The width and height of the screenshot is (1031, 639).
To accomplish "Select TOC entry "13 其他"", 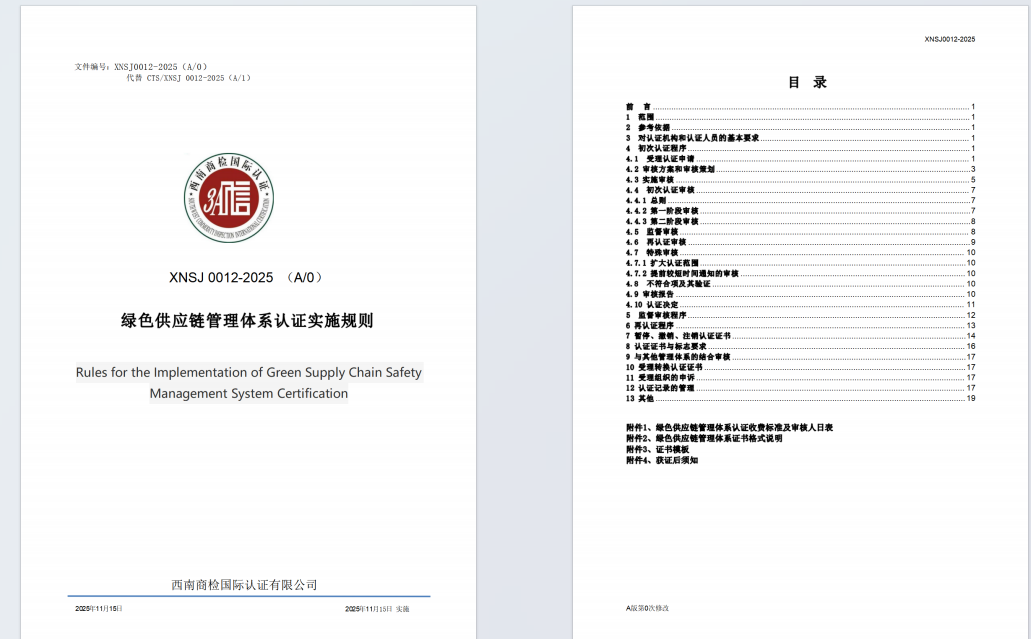I will [x=640, y=398].
